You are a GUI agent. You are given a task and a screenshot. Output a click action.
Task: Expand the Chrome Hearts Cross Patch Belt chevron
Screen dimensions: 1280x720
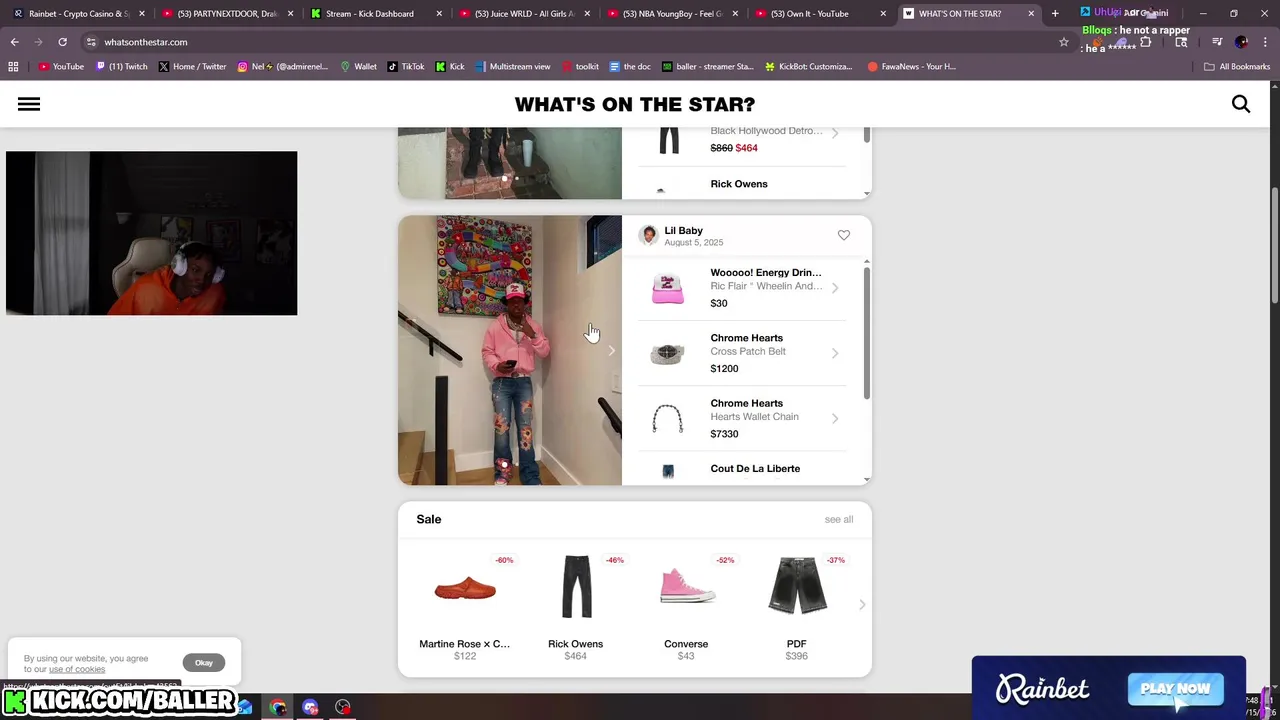[835, 353]
